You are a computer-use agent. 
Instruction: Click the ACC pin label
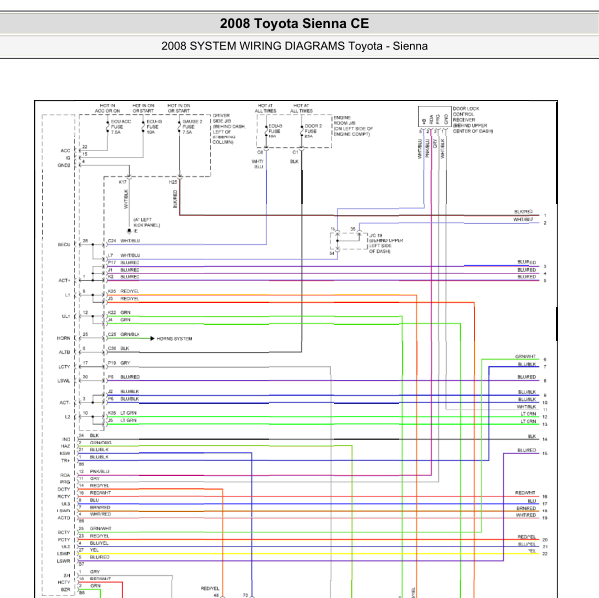tap(65, 151)
